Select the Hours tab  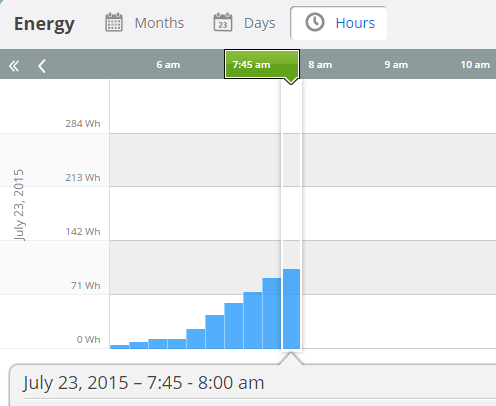[339, 23]
